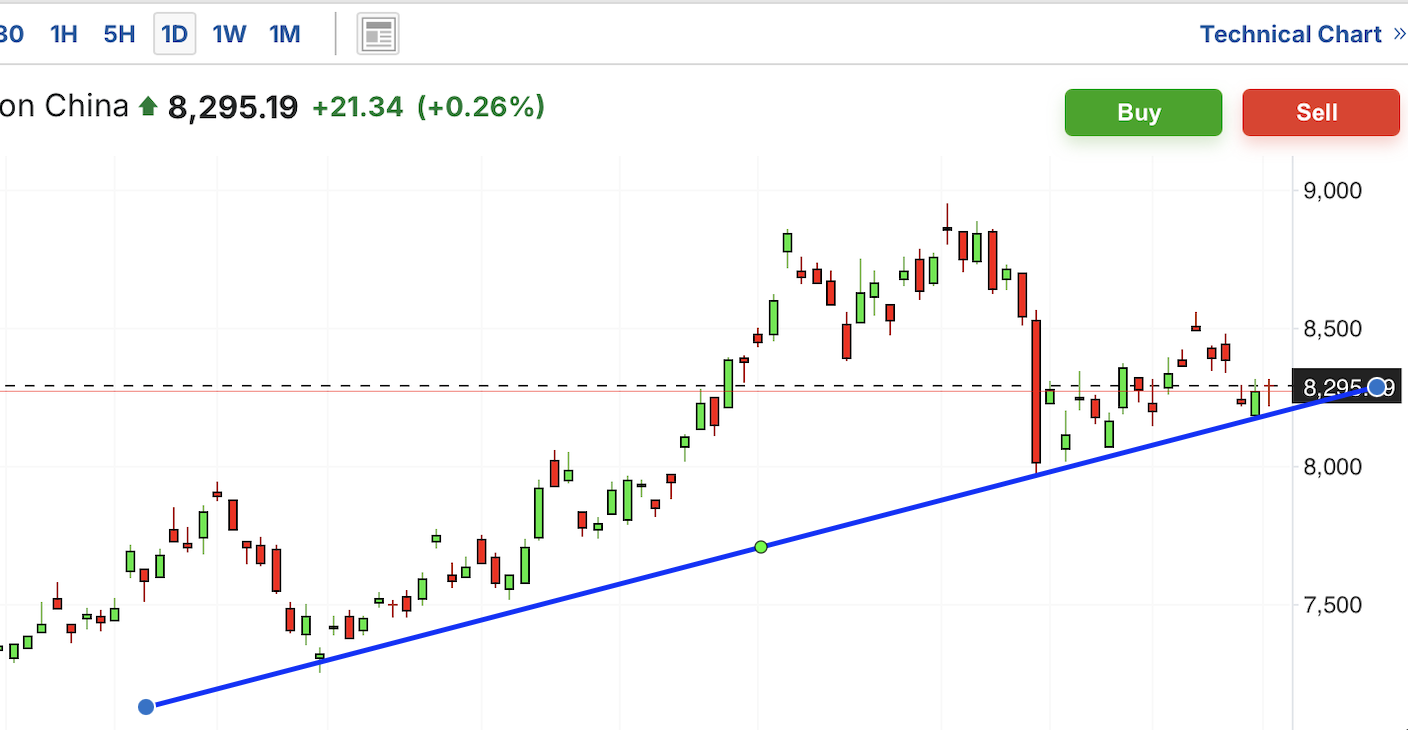Click the 8,295.19 price in header

coord(233,107)
